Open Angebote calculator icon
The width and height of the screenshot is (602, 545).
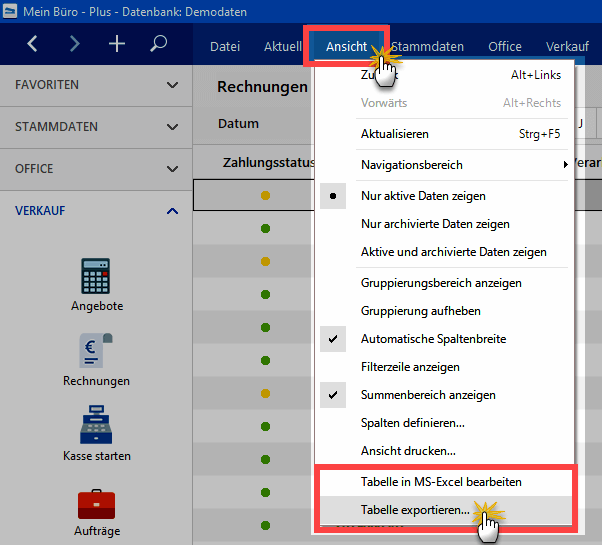[x=96, y=276]
